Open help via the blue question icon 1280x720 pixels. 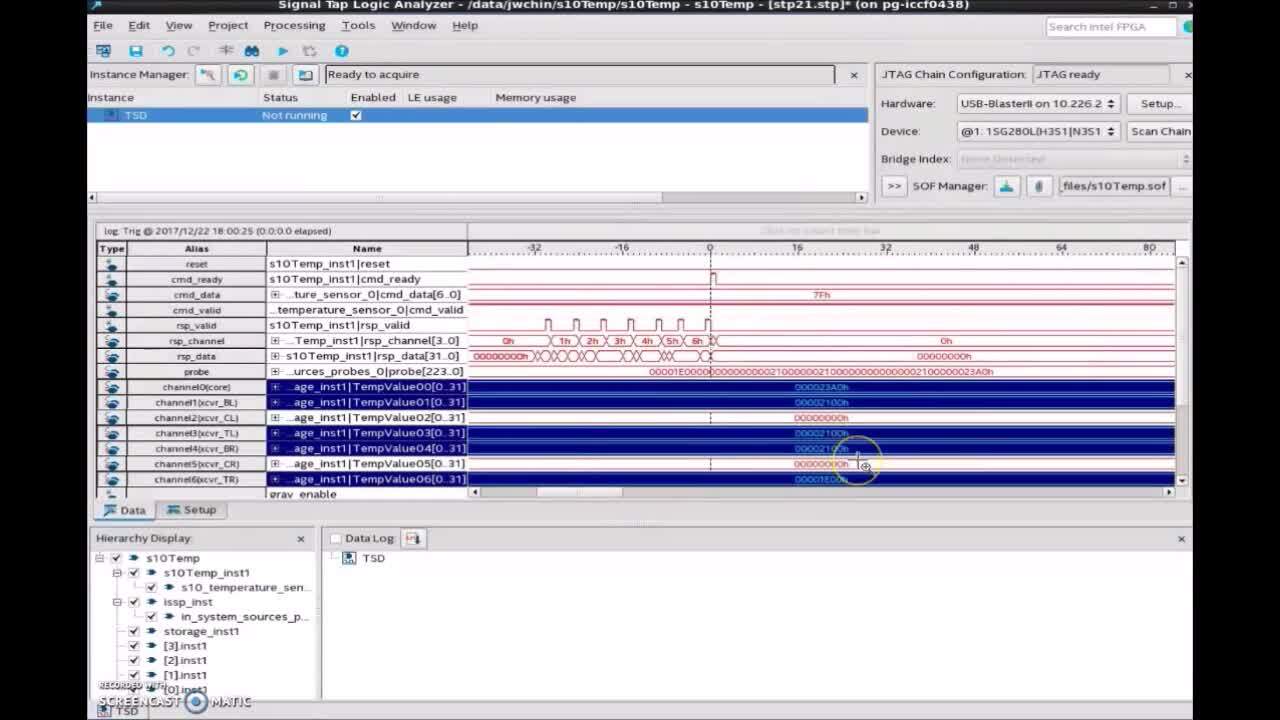tap(342, 51)
